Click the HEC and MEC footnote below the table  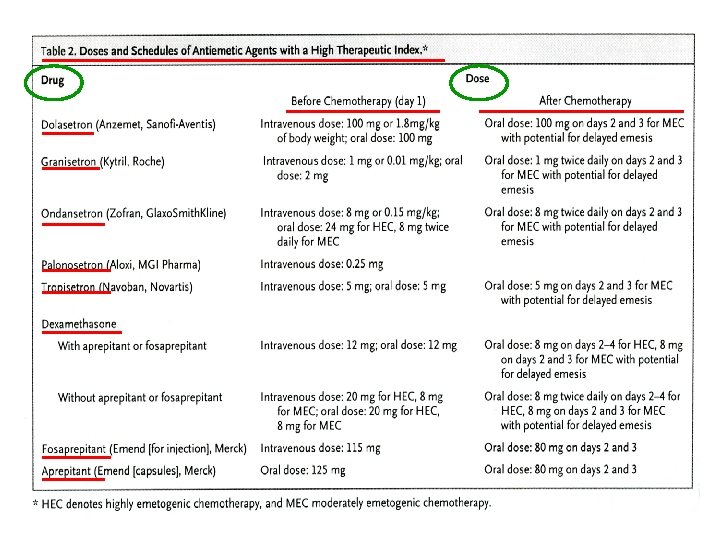[262, 503]
